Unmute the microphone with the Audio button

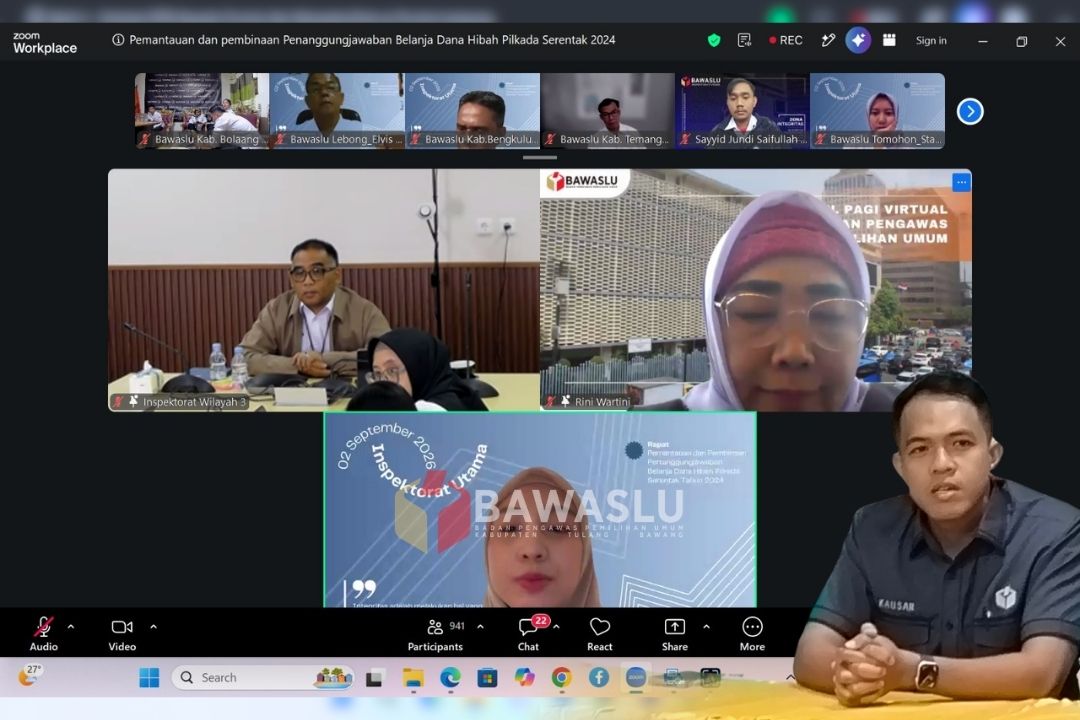(43, 634)
